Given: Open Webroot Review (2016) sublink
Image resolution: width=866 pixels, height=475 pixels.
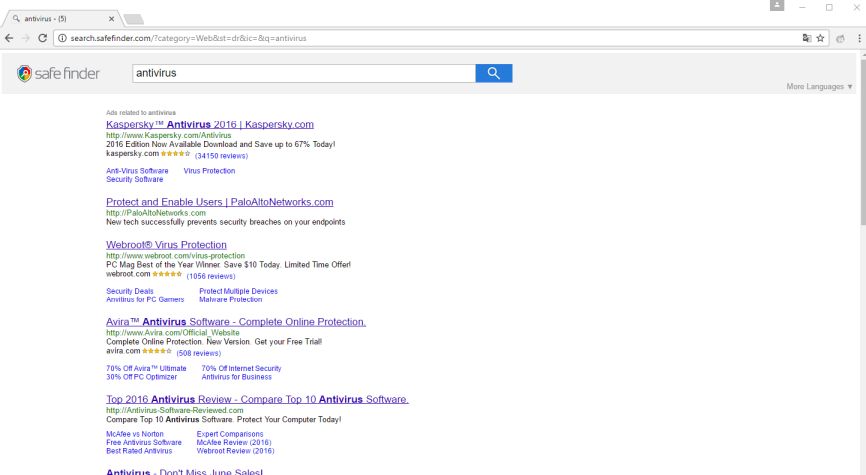Looking at the screenshot, I should (x=235, y=451).
